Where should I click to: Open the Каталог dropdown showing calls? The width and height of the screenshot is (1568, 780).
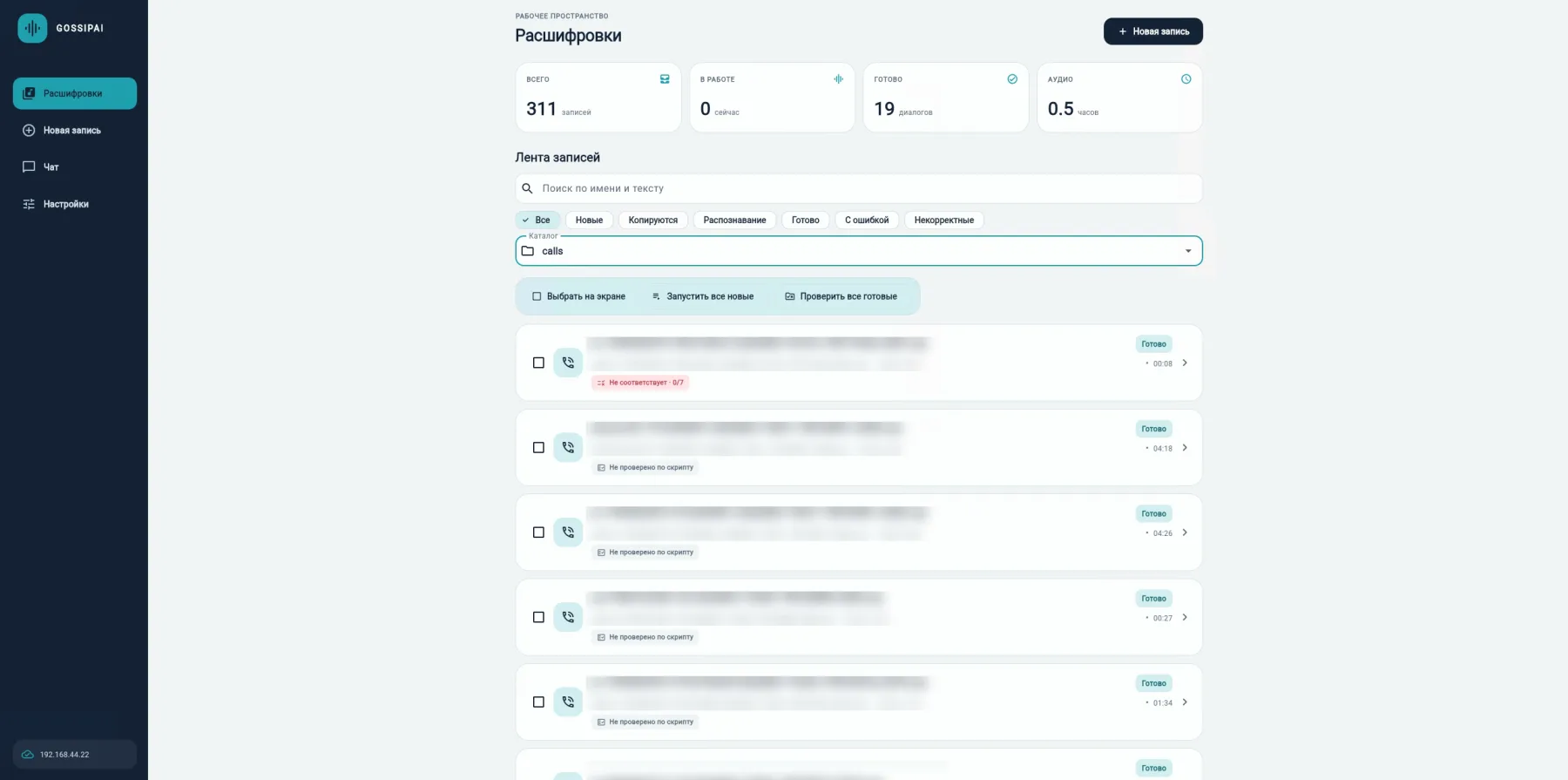(859, 251)
